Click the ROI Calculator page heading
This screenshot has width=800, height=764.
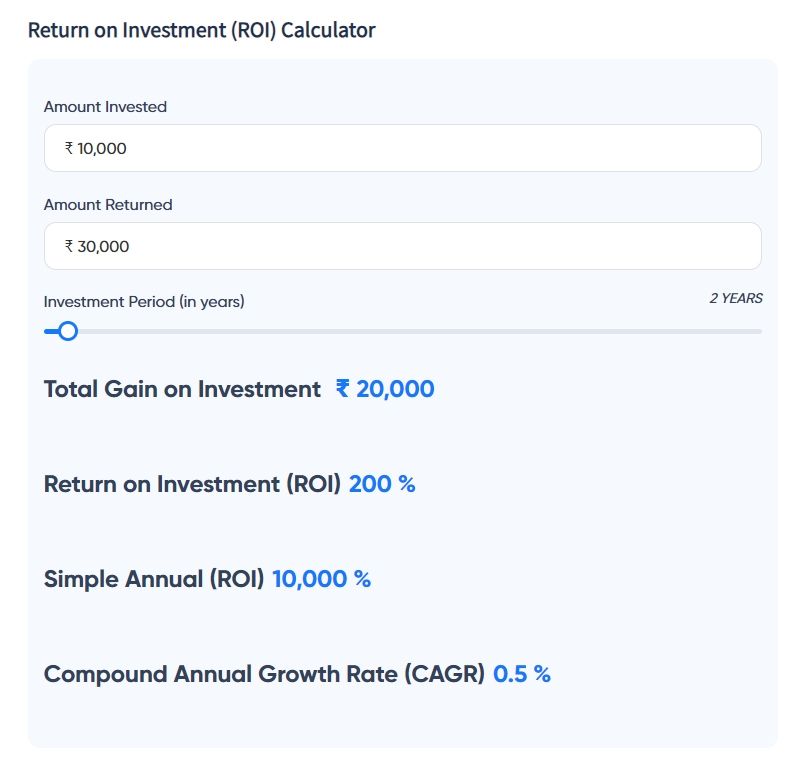201,30
